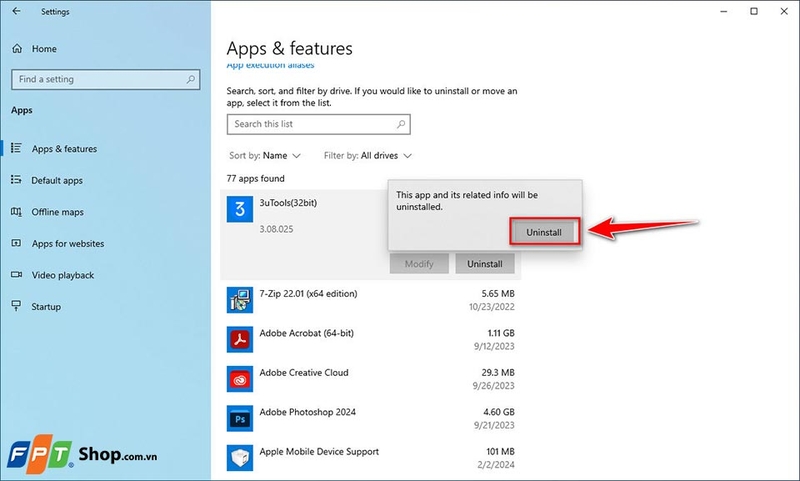800x481 pixels.
Task: Click the Adobe Creative Cloud icon
Action: coord(240,379)
